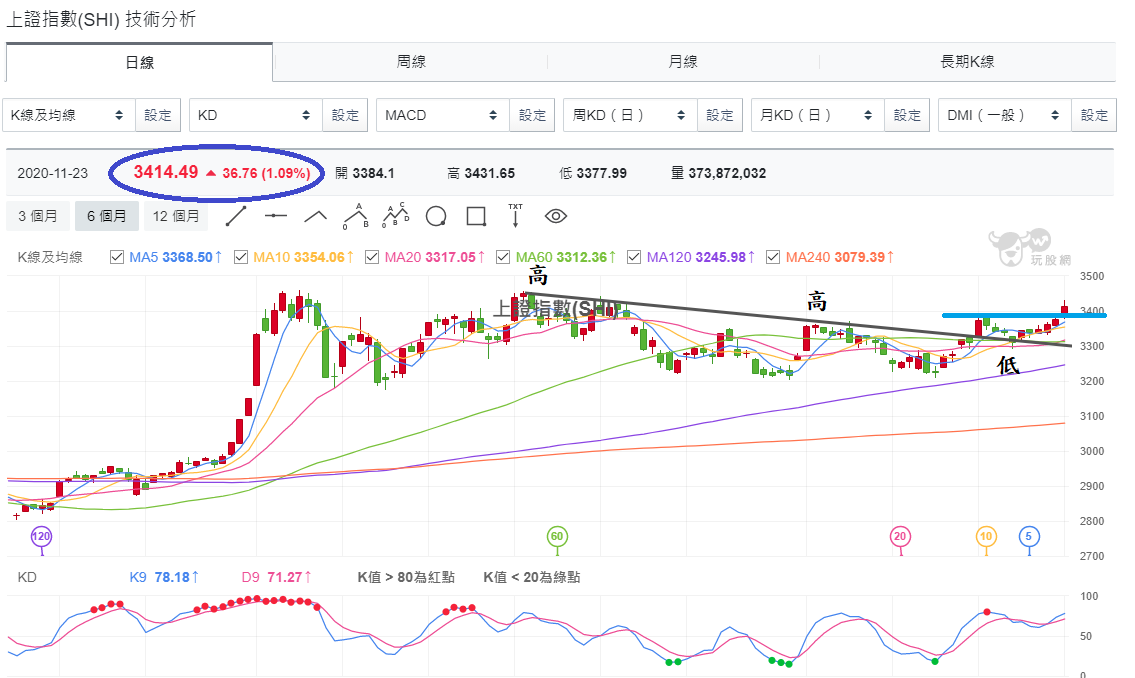
Task: Click the low price 3377.99
Action: (602, 174)
